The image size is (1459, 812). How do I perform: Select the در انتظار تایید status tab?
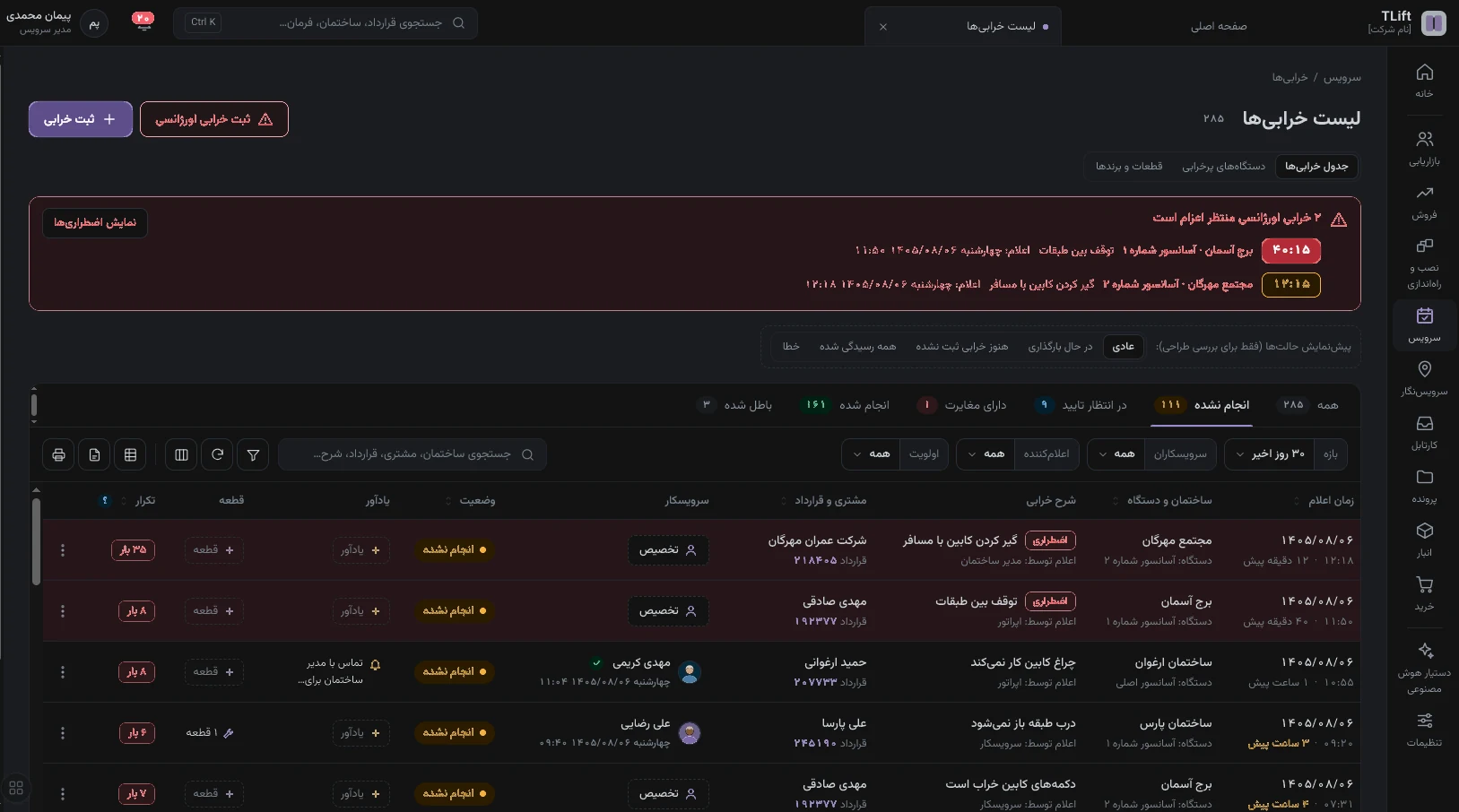point(1081,405)
